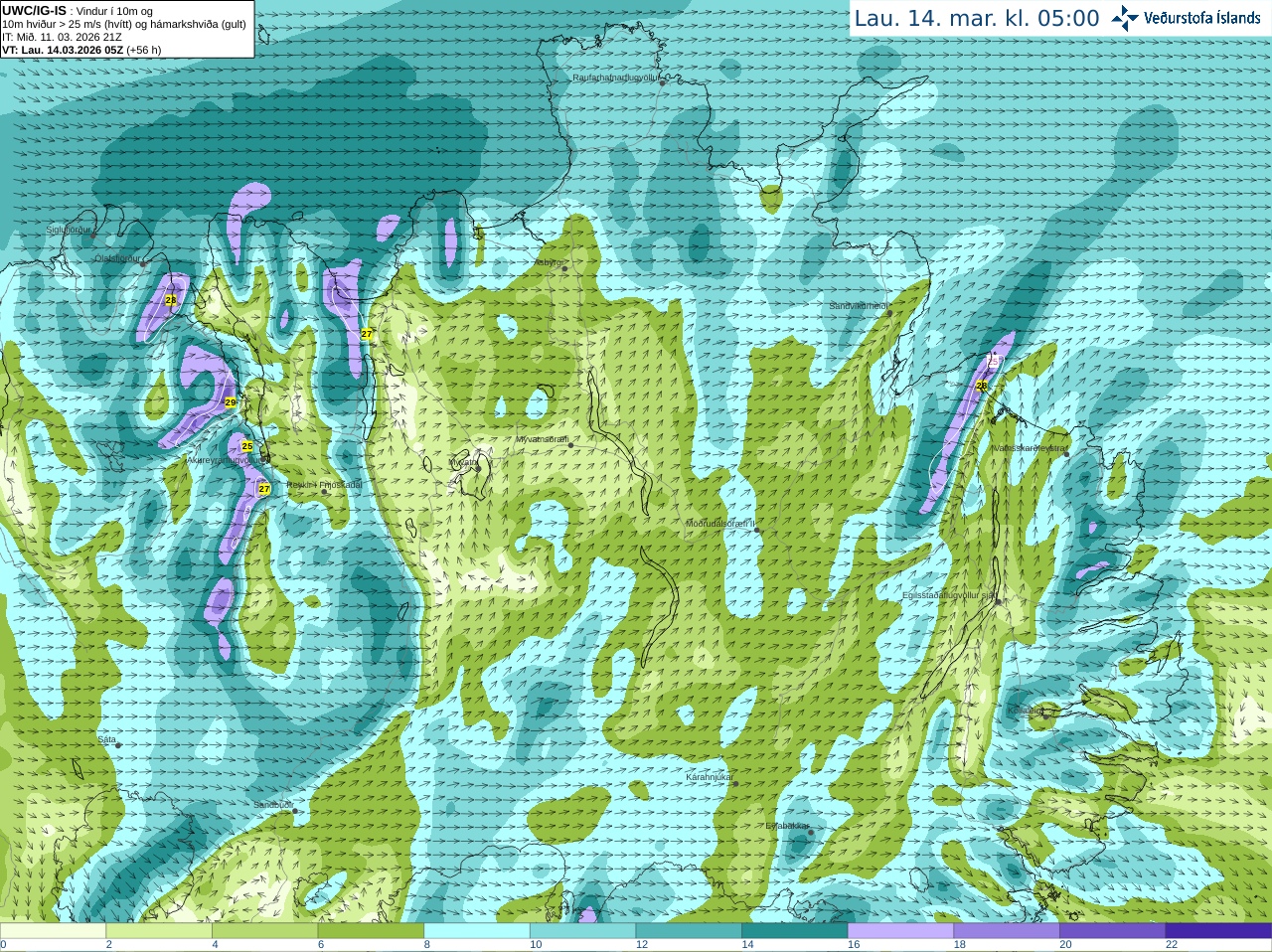Click the Reykir í Fnjóskadal station marker
Image resolution: width=1272 pixels, height=952 pixels.
(324, 491)
